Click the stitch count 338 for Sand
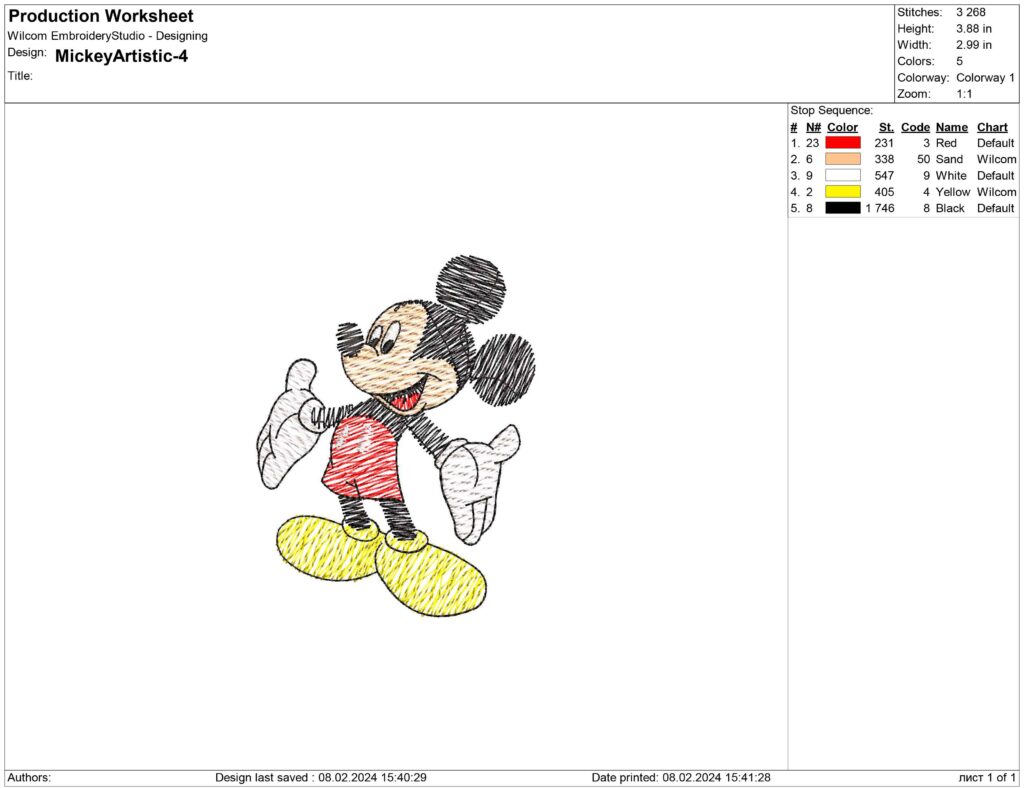Image resolution: width=1024 pixels, height=788 pixels. pos(884,159)
